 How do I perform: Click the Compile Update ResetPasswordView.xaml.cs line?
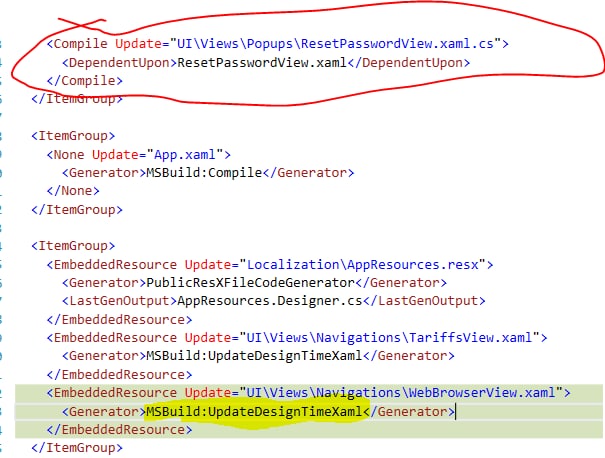(277, 44)
